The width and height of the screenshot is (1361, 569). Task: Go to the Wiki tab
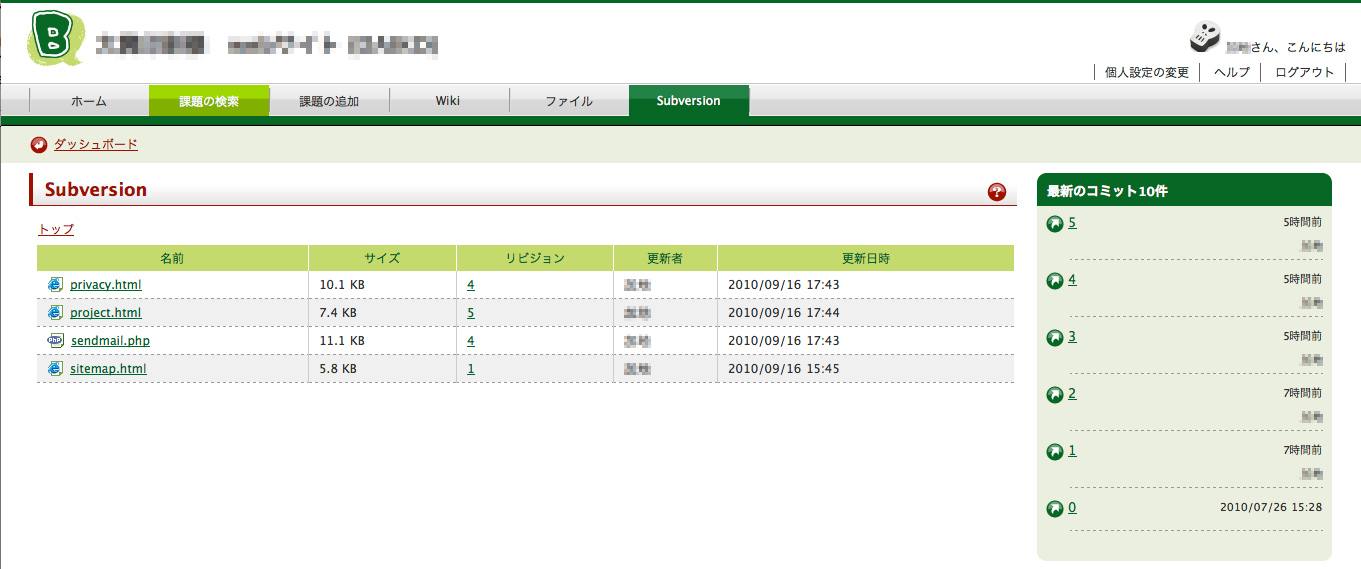point(448,101)
